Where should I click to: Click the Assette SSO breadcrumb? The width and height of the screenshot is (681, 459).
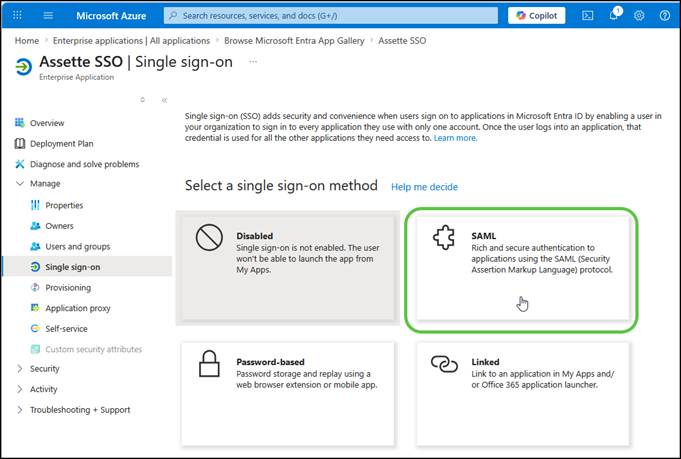[402, 41]
